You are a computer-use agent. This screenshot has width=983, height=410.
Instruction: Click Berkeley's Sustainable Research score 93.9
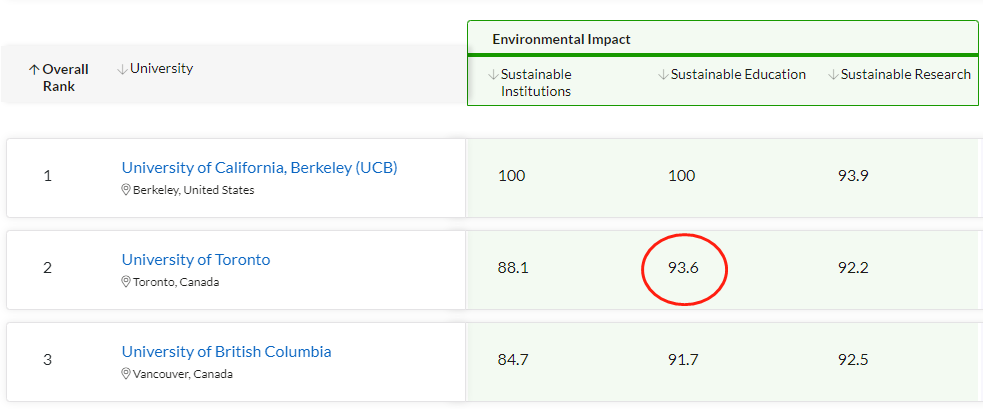tap(853, 176)
